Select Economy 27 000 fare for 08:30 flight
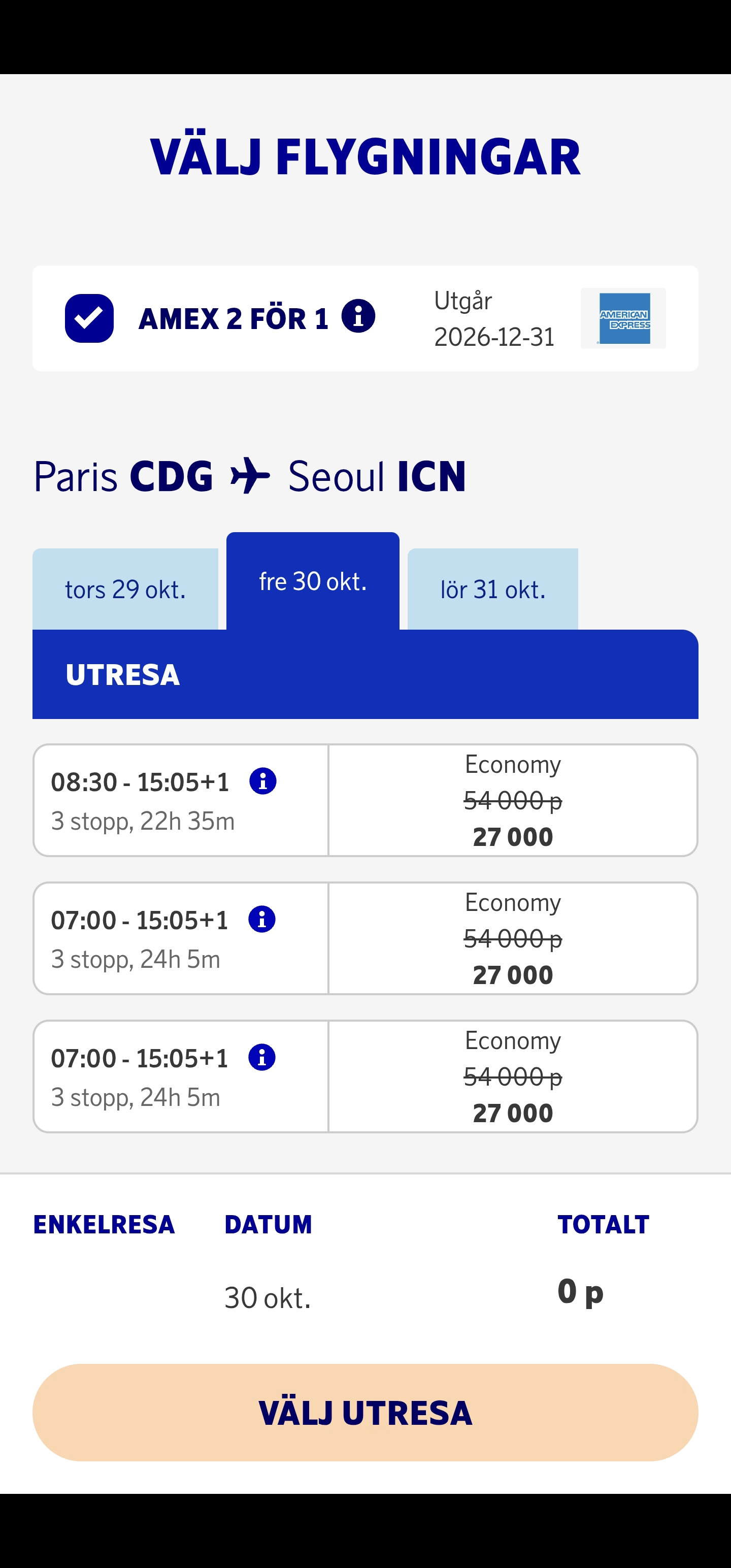The image size is (731, 1568). click(x=513, y=800)
